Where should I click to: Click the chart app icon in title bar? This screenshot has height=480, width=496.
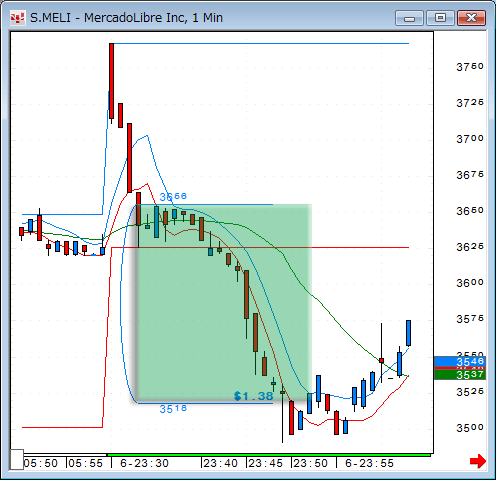click(x=17, y=18)
